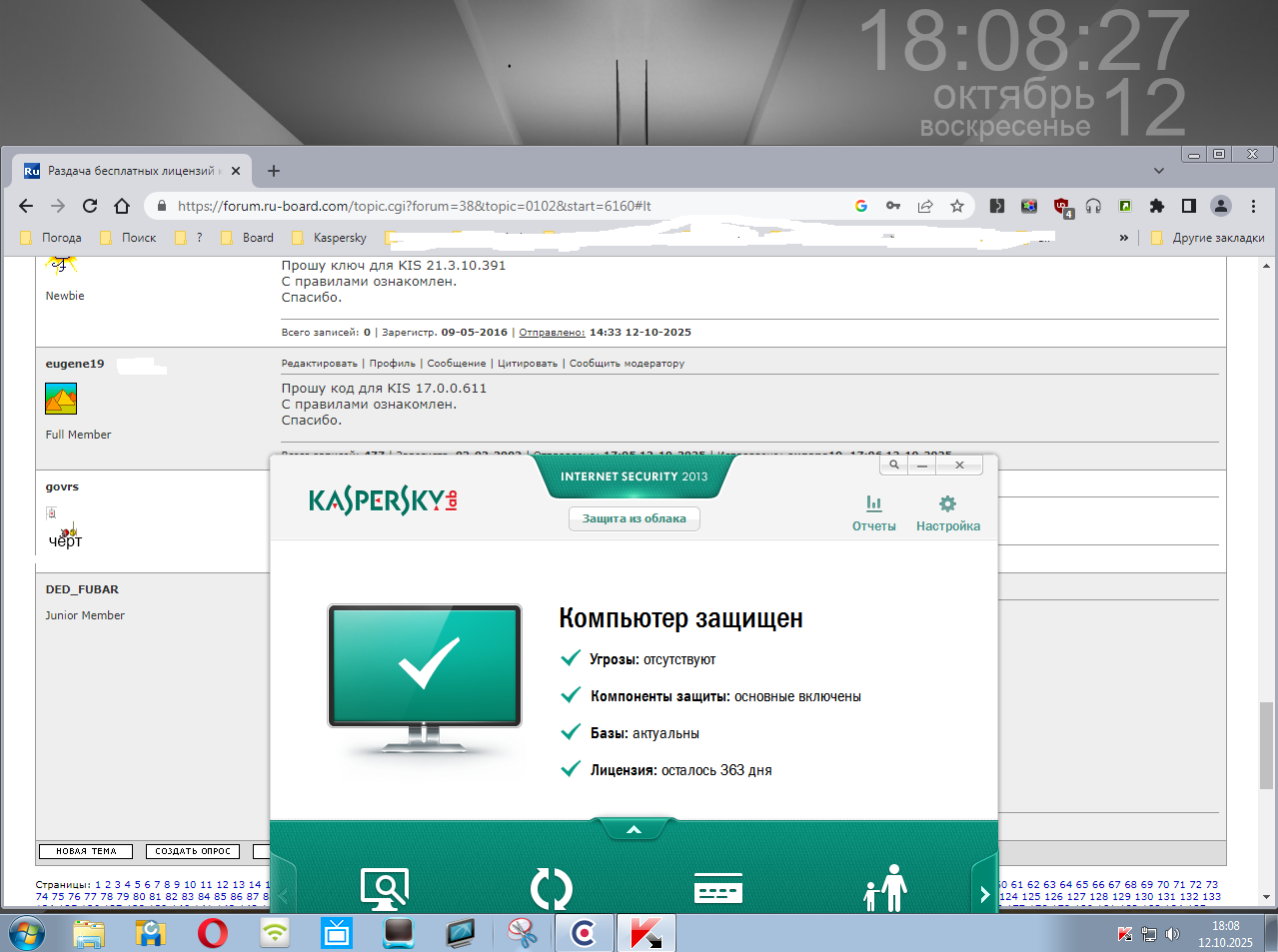Open the browser home page
Screen dimensions: 1278x952
122,206
